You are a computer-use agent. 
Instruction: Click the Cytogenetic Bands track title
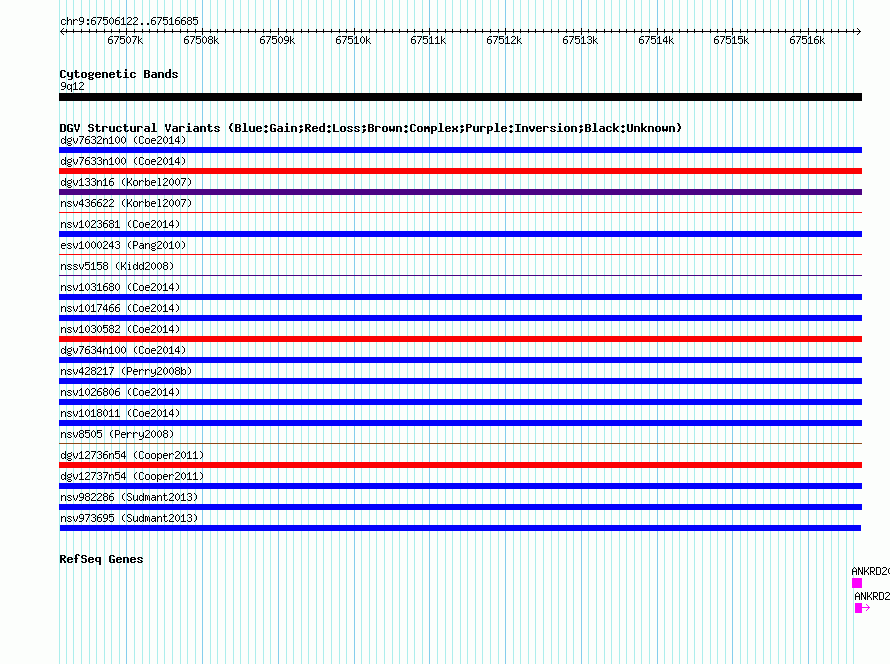coord(119,74)
